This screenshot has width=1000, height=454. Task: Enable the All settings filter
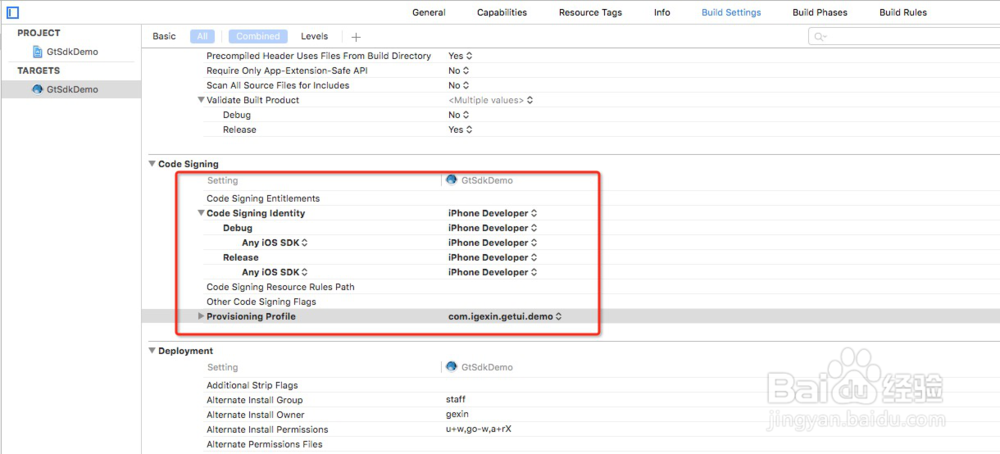tap(203, 37)
